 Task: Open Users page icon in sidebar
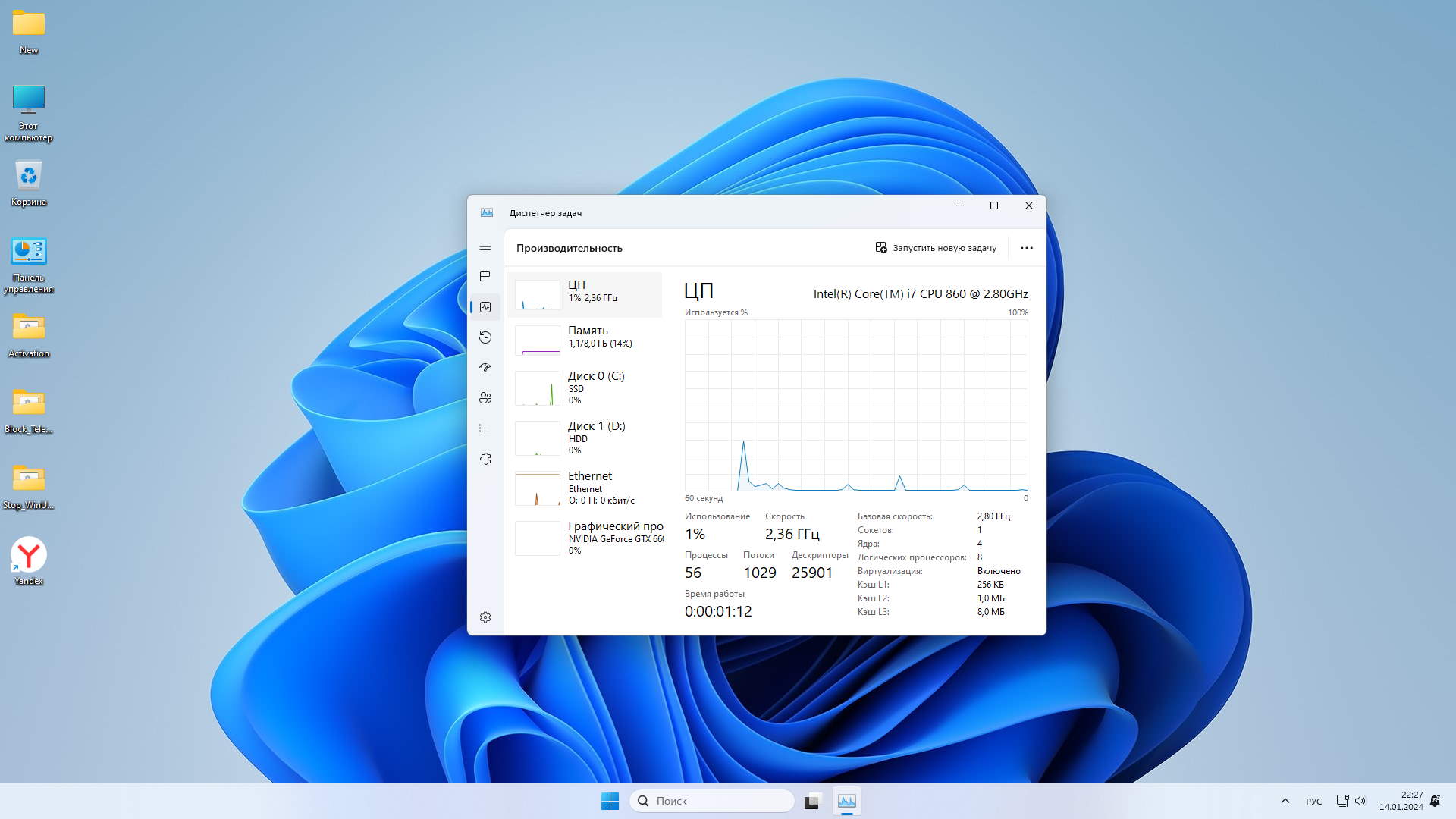485,398
